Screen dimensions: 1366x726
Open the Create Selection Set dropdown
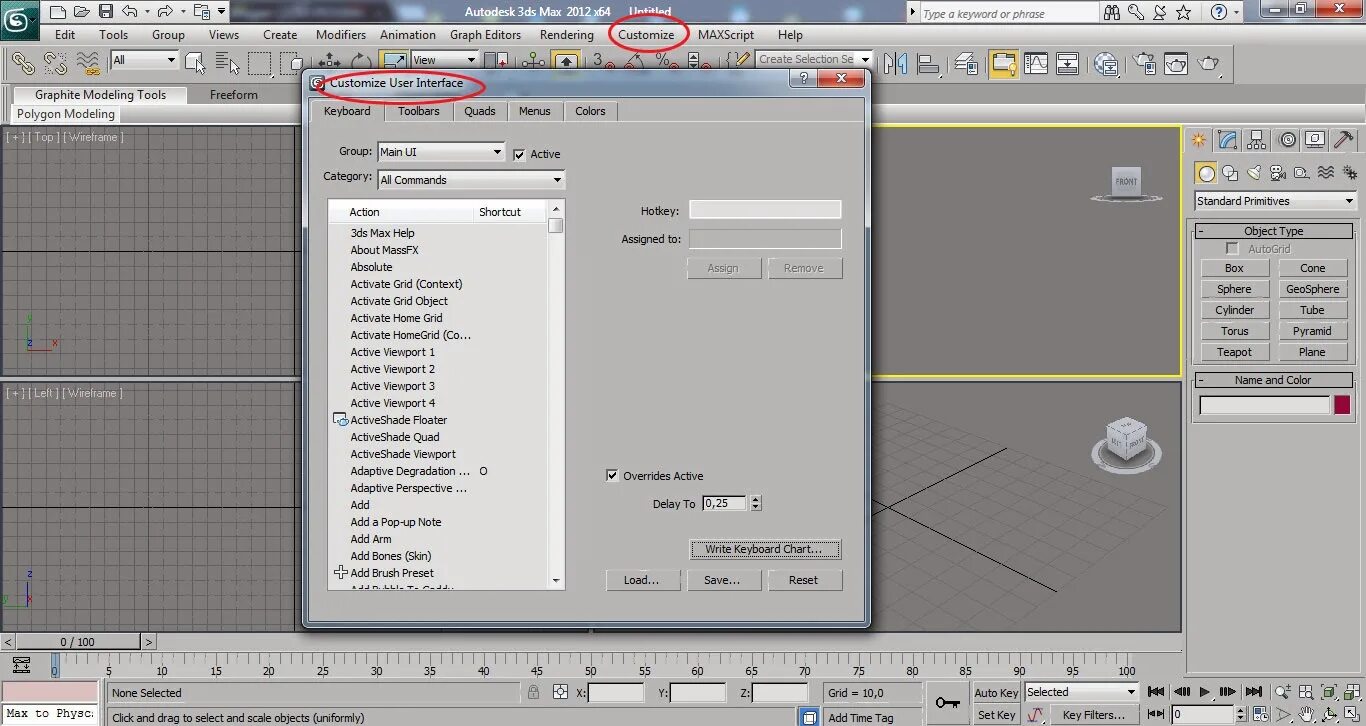(814, 59)
